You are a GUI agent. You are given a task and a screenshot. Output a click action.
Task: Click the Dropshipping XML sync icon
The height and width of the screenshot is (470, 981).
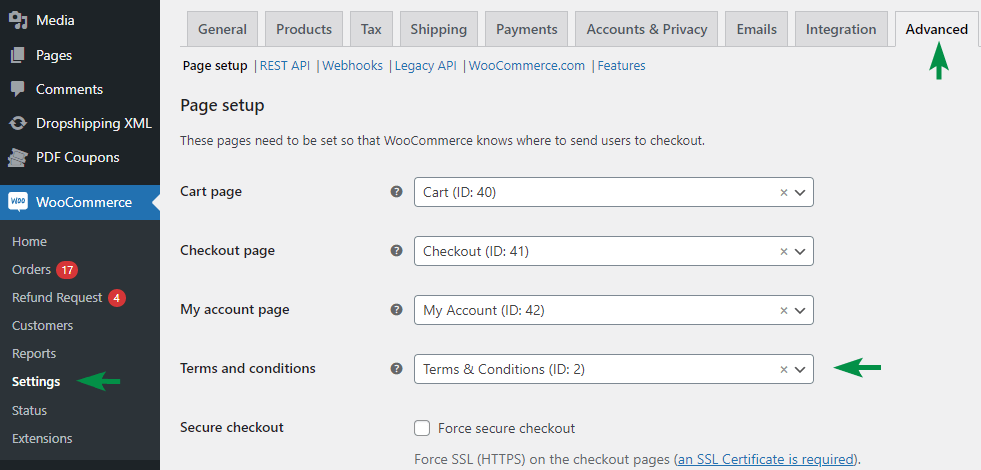click(x=18, y=123)
